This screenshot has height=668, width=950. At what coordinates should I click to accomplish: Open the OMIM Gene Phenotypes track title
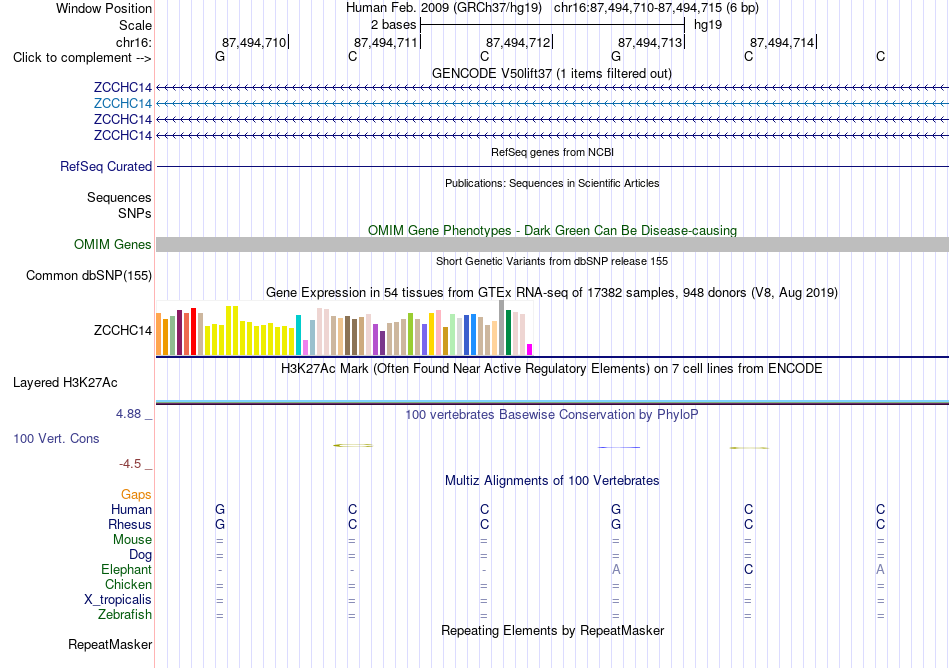552,230
